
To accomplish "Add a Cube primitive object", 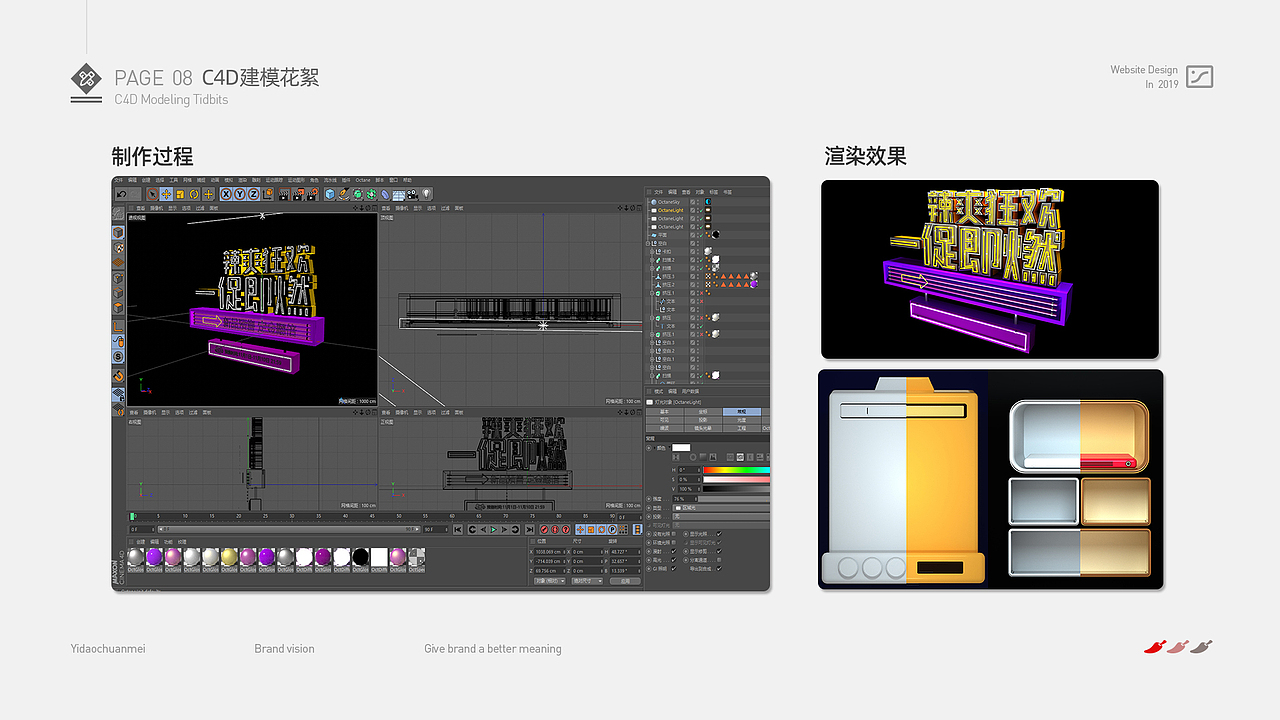I will click(x=330, y=194).
